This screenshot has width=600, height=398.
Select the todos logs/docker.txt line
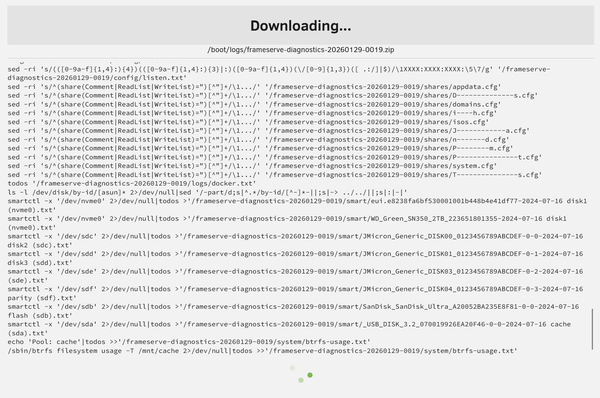pos(132,183)
